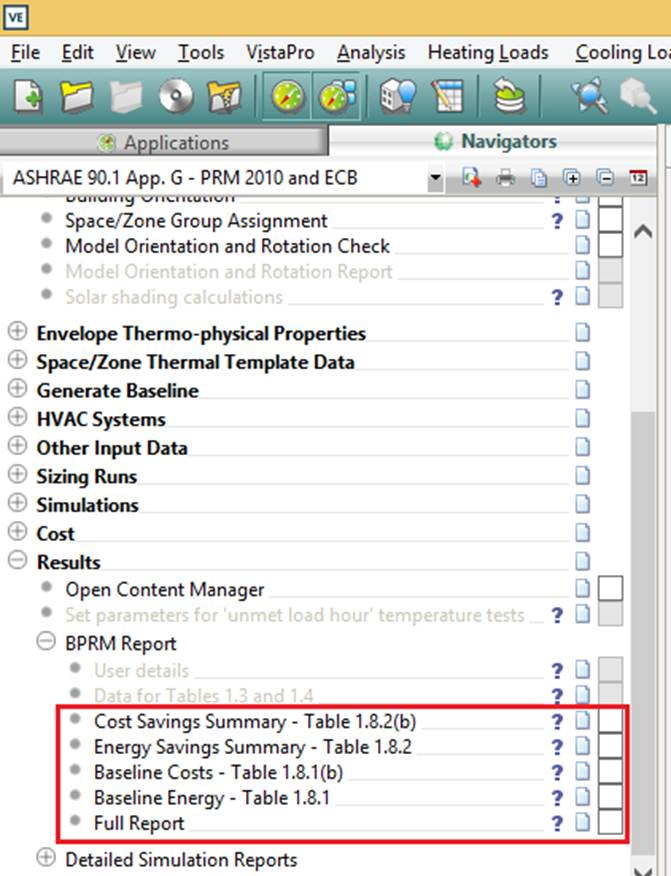This screenshot has width=671, height=876.
Task: Open the Tools menu
Action: (201, 53)
